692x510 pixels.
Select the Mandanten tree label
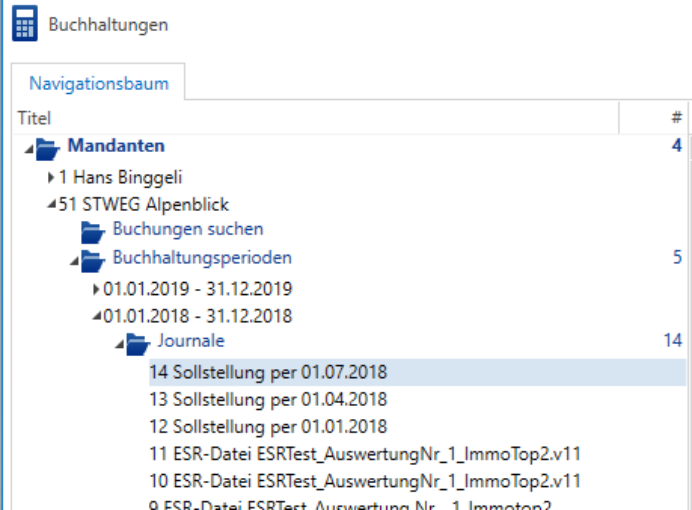(x=116, y=146)
